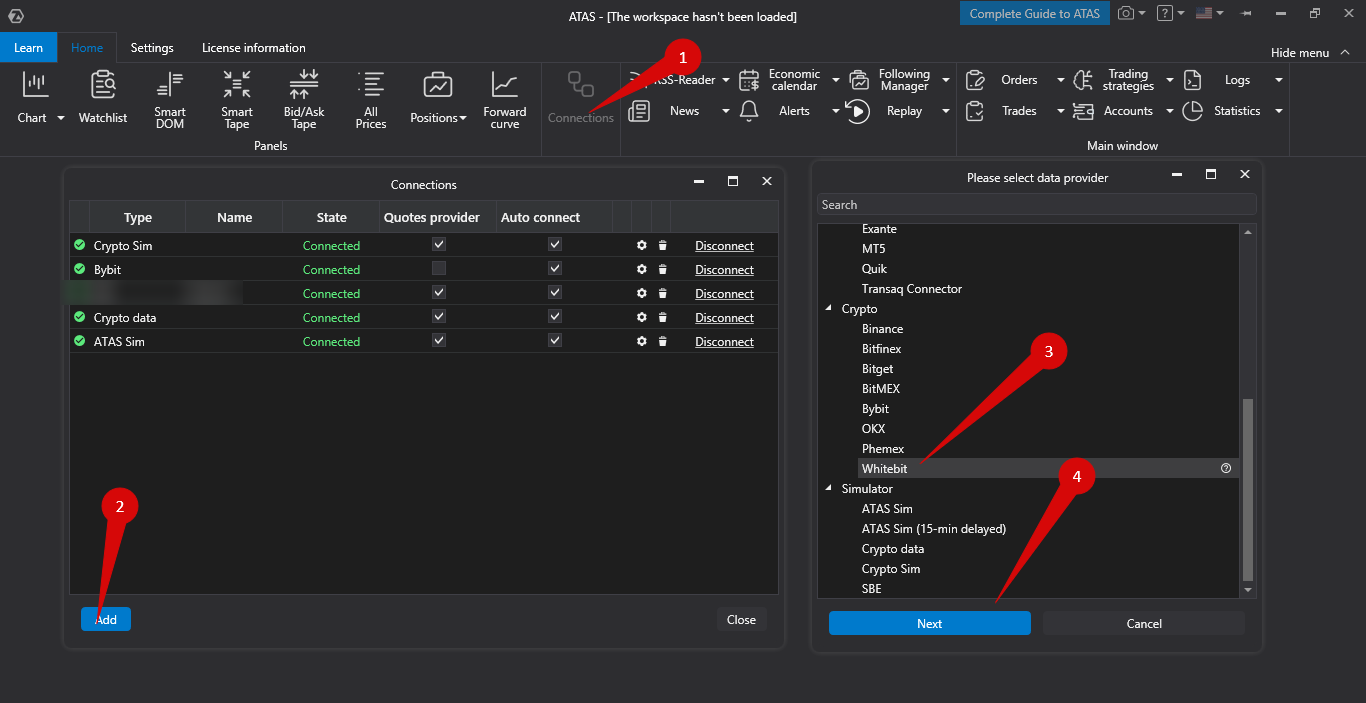Viewport: 1366px width, 703px height.
Task: Toggle Auto connect in the blurred row
Action: coord(555,292)
